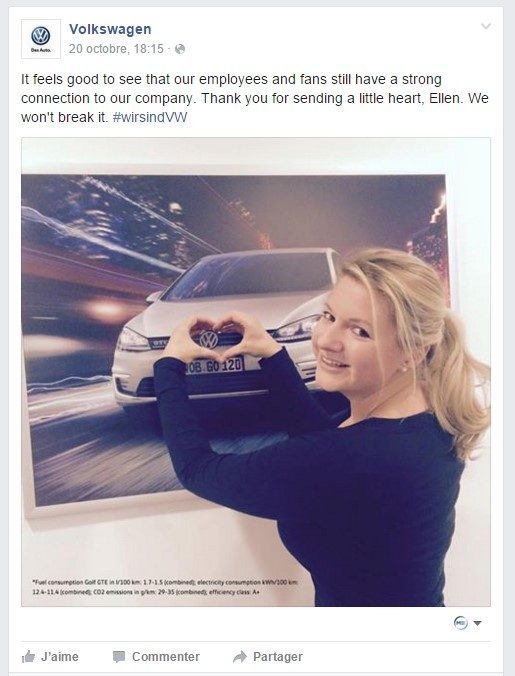
Task: Expand the arrow beside the identity selector icon
Action: [x=478, y=623]
